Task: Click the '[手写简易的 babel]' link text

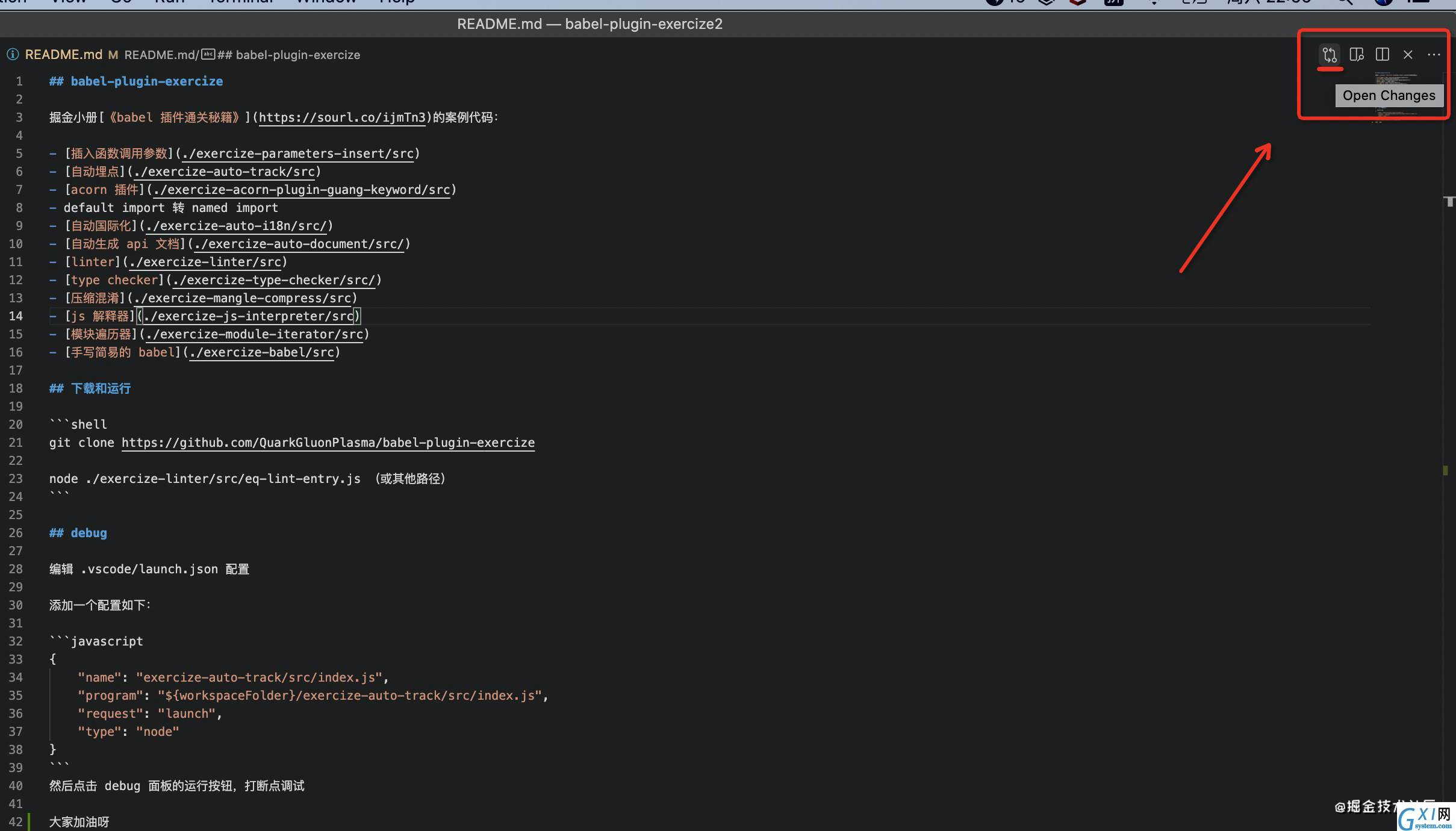Action: click(x=123, y=352)
